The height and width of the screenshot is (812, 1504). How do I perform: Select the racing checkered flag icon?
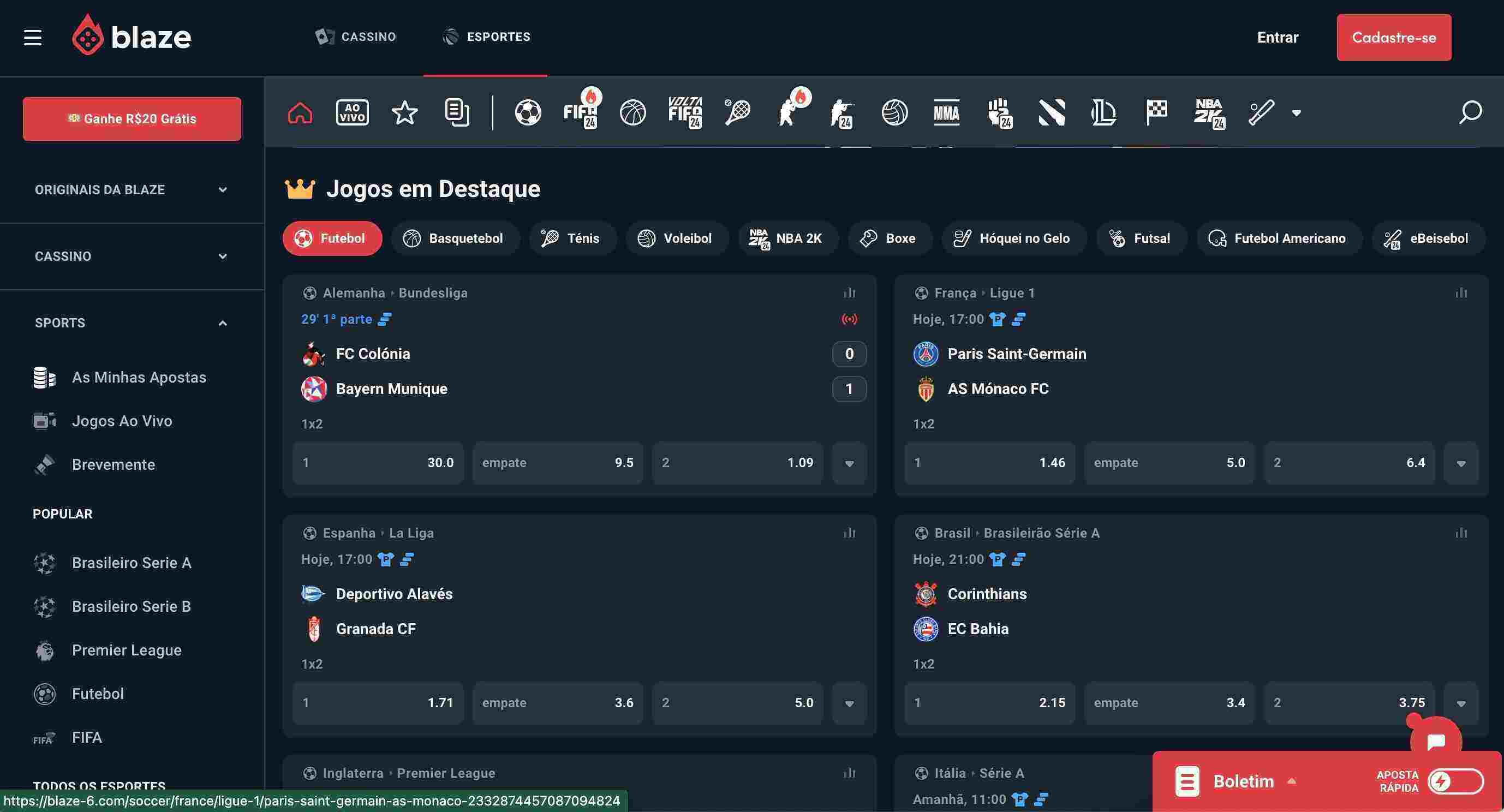point(1156,112)
